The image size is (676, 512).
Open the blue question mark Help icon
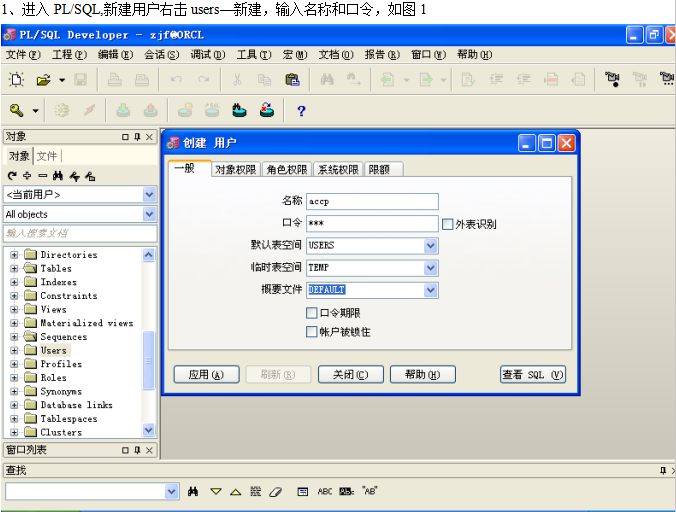301,111
